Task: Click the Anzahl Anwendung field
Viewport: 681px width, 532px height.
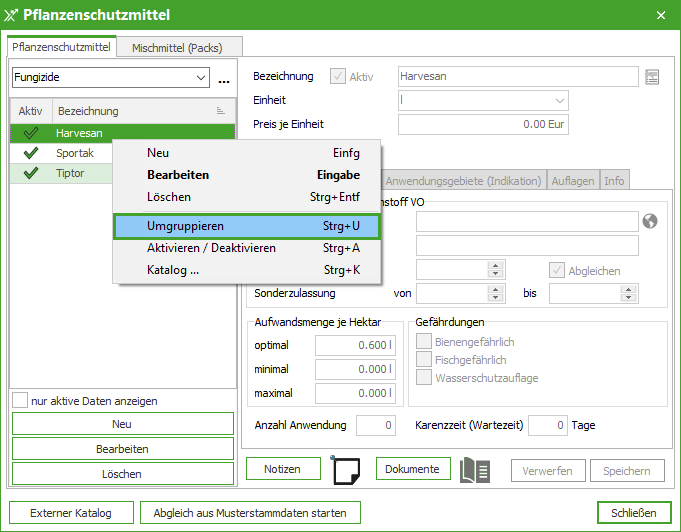Action: click(x=376, y=425)
